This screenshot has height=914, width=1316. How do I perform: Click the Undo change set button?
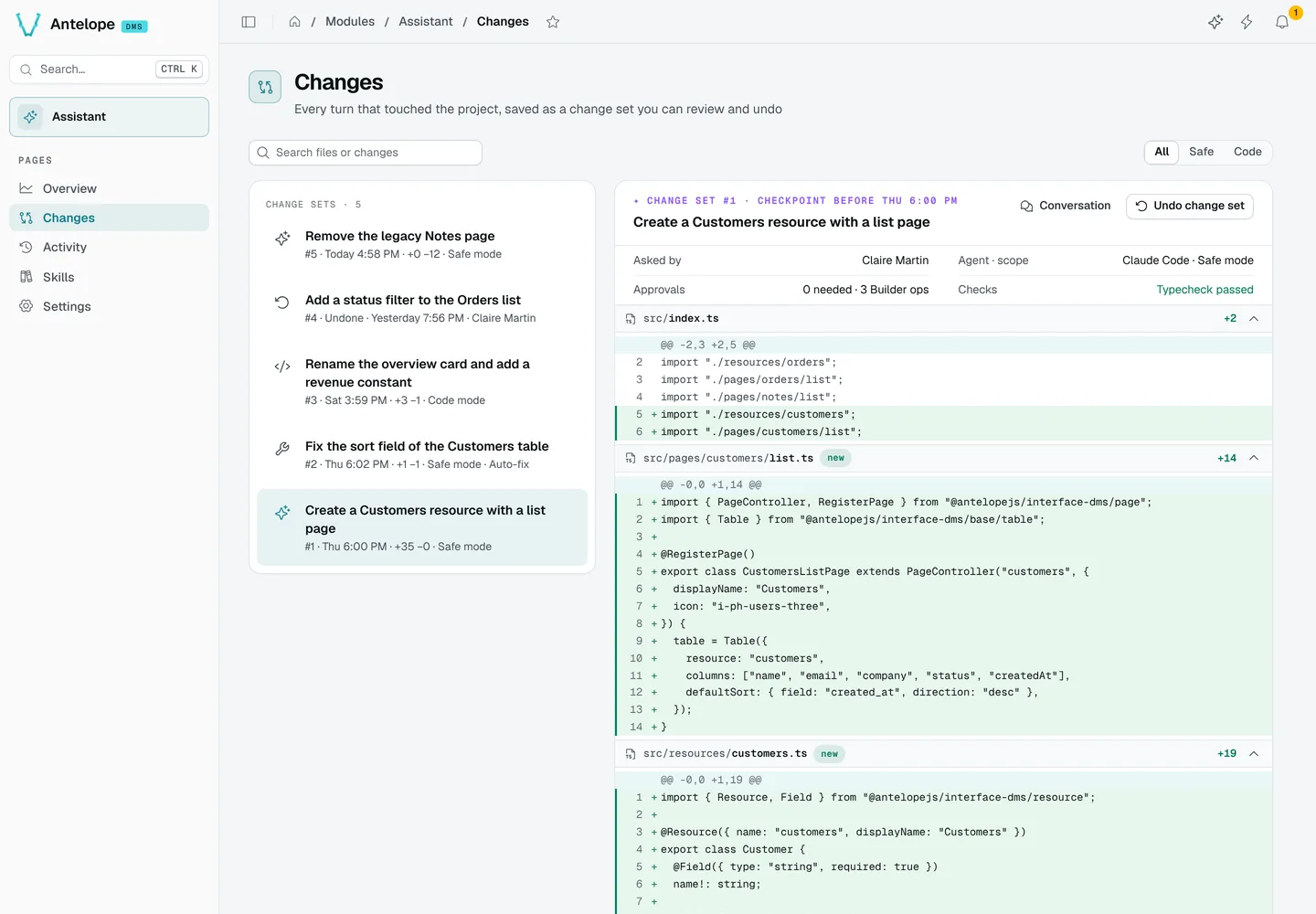(1190, 206)
